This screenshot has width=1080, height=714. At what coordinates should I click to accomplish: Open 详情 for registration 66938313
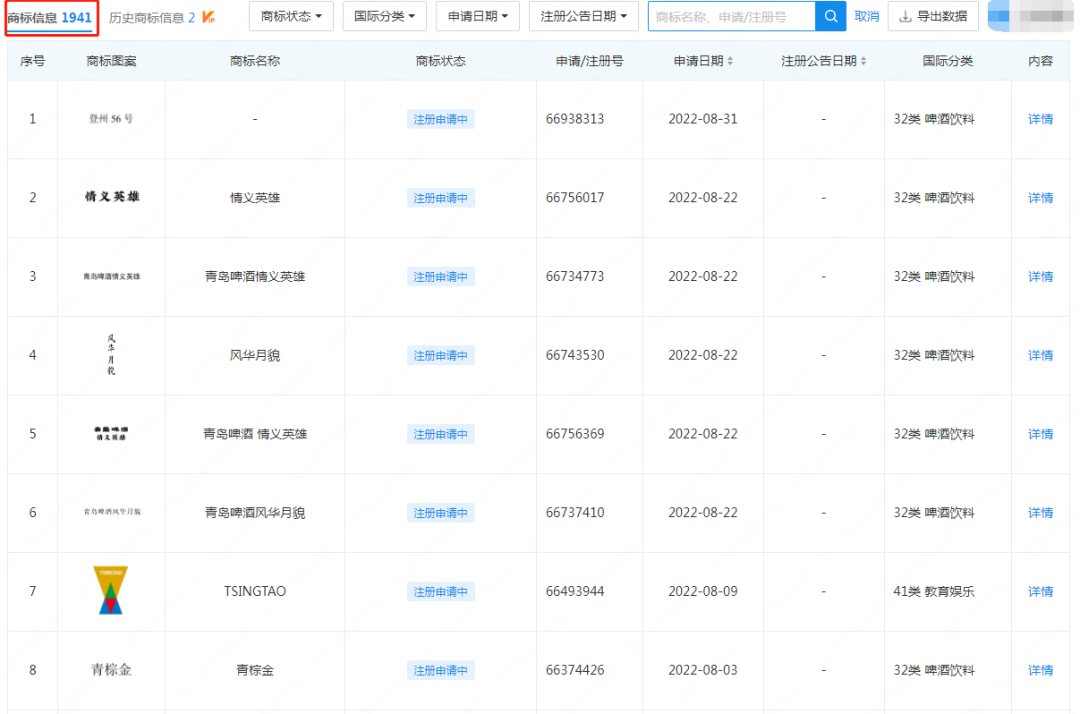(x=1040, y=119)
